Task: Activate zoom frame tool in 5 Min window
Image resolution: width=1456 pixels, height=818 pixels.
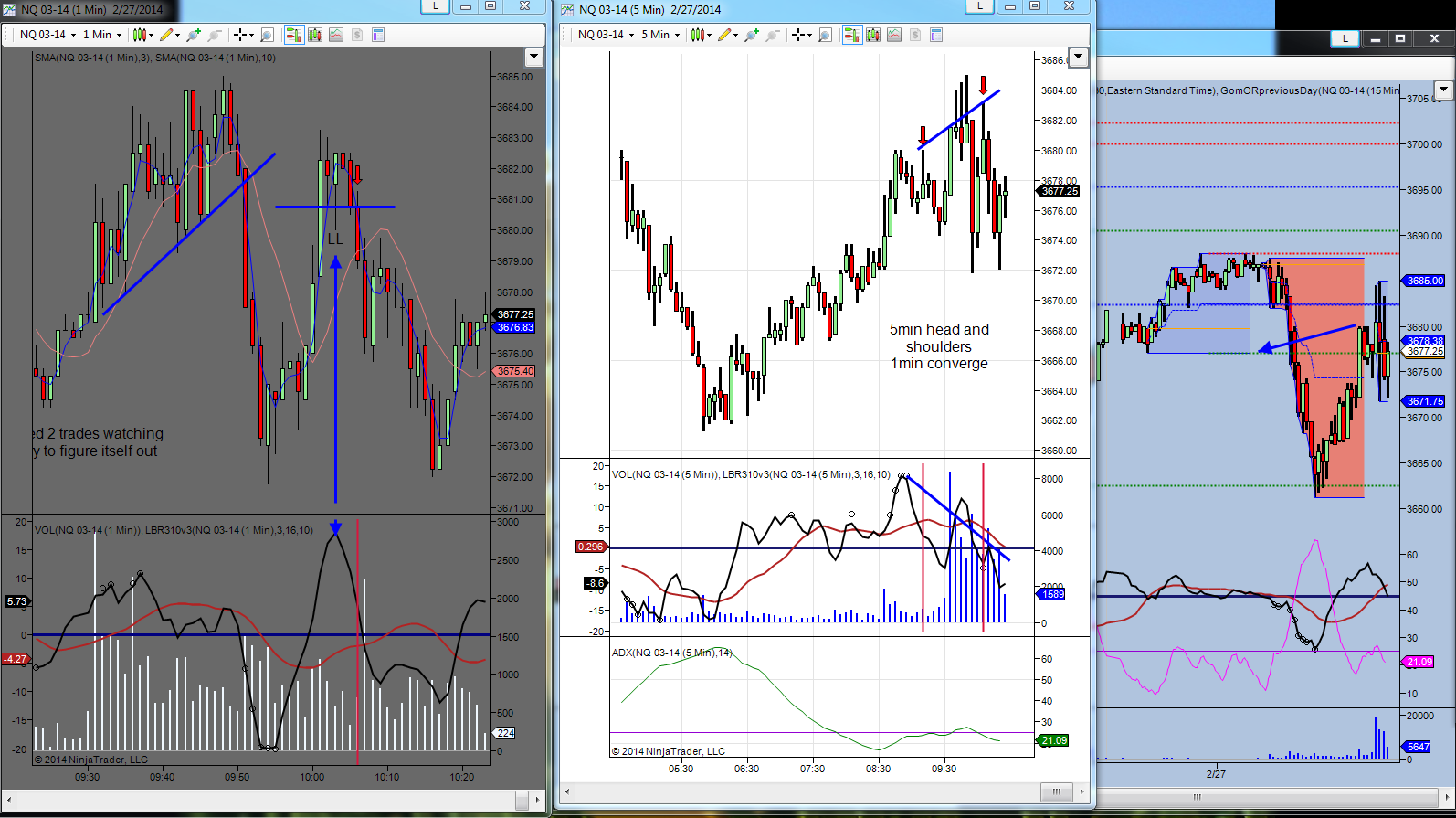Action: (825, 35)
